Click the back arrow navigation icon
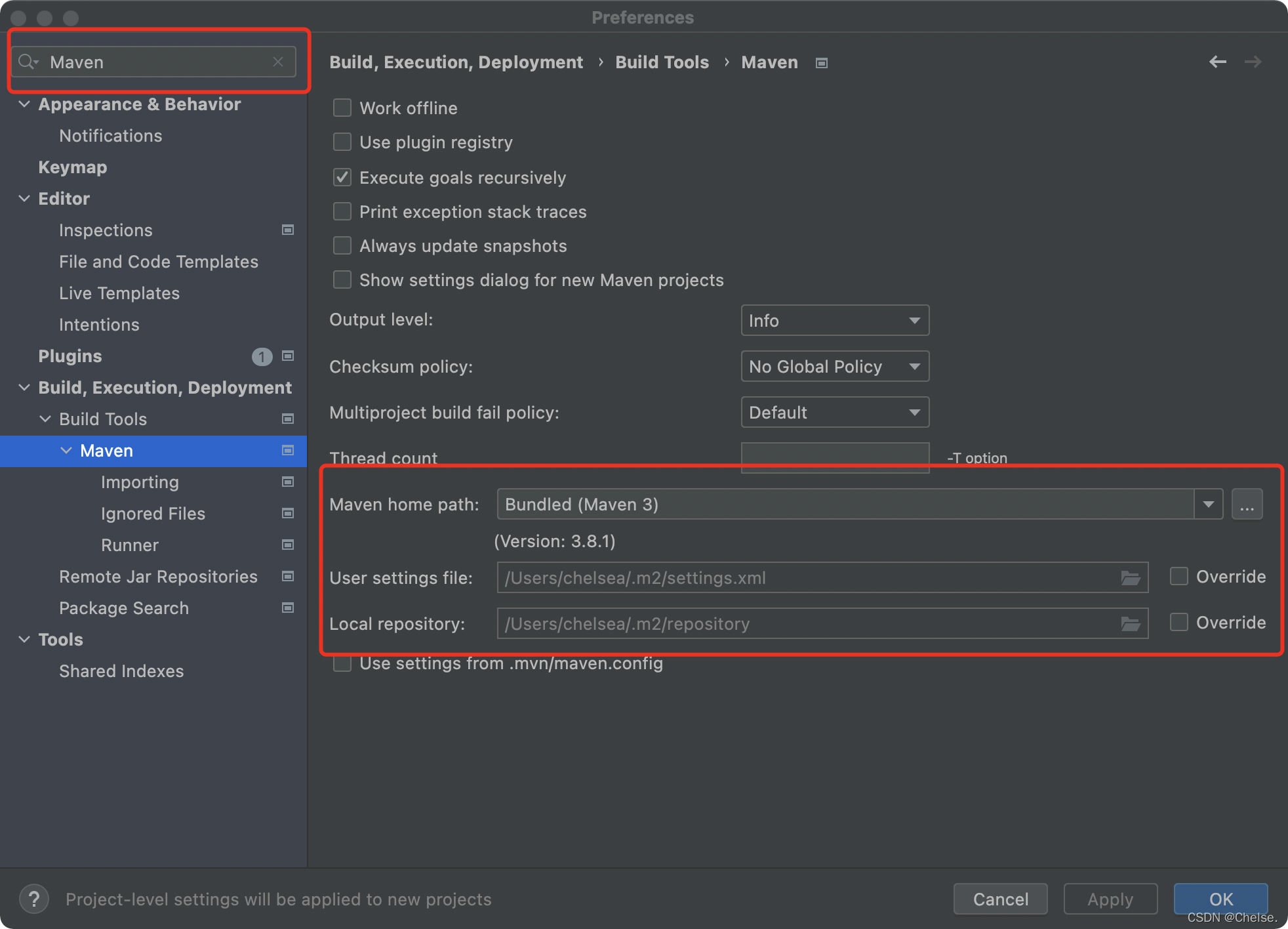Viewport: 1288px width, 929px height. [x=1217, y=62]
